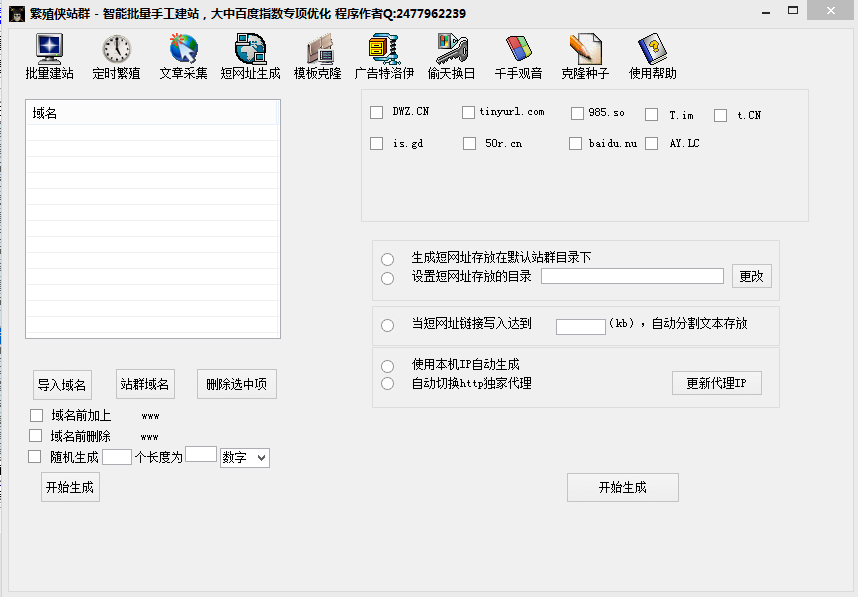
Task: Tick the tinyurl.com checkbox
Action: pos(468,113)
